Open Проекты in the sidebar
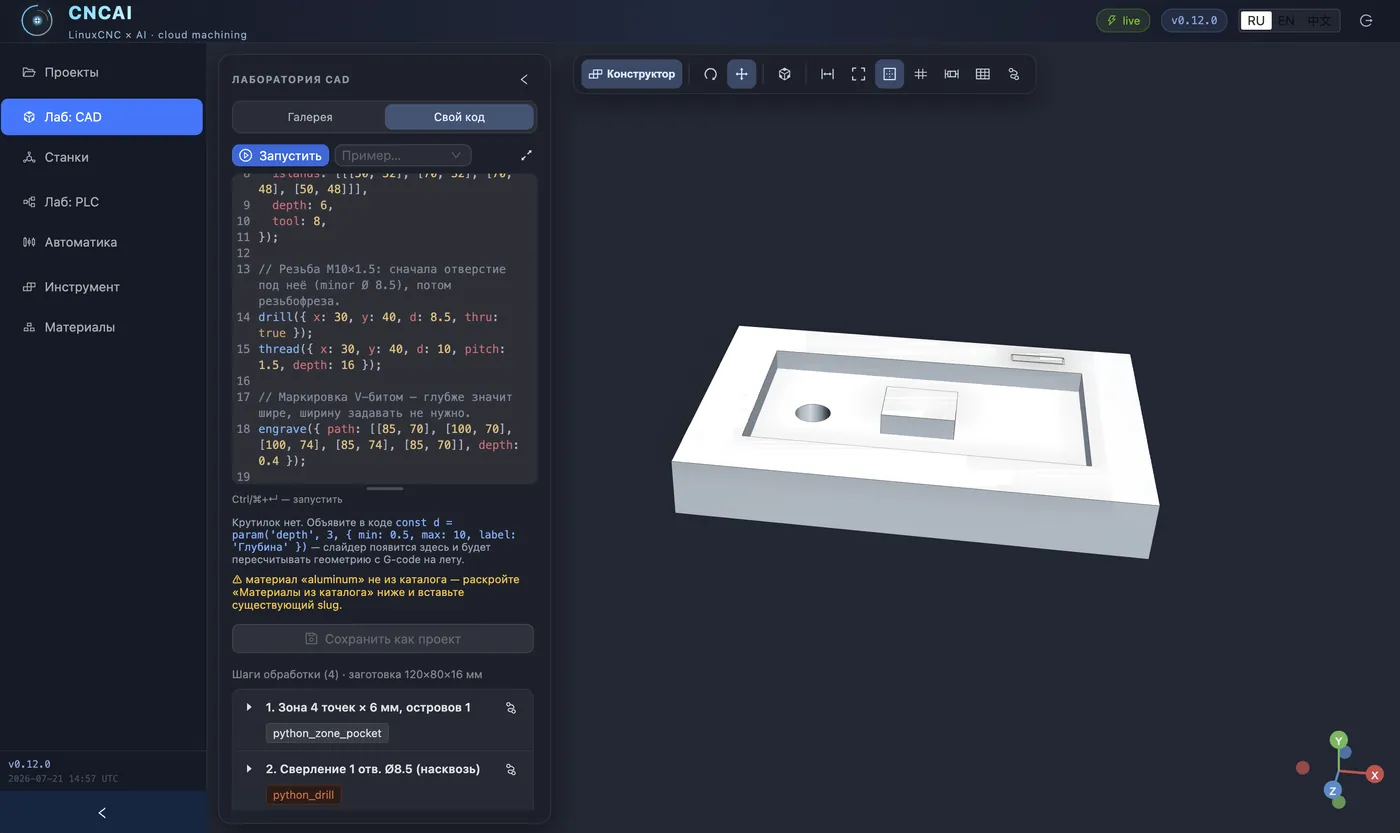The width and height of the screenshot is (1400, 833). click(x=102, y=72)
